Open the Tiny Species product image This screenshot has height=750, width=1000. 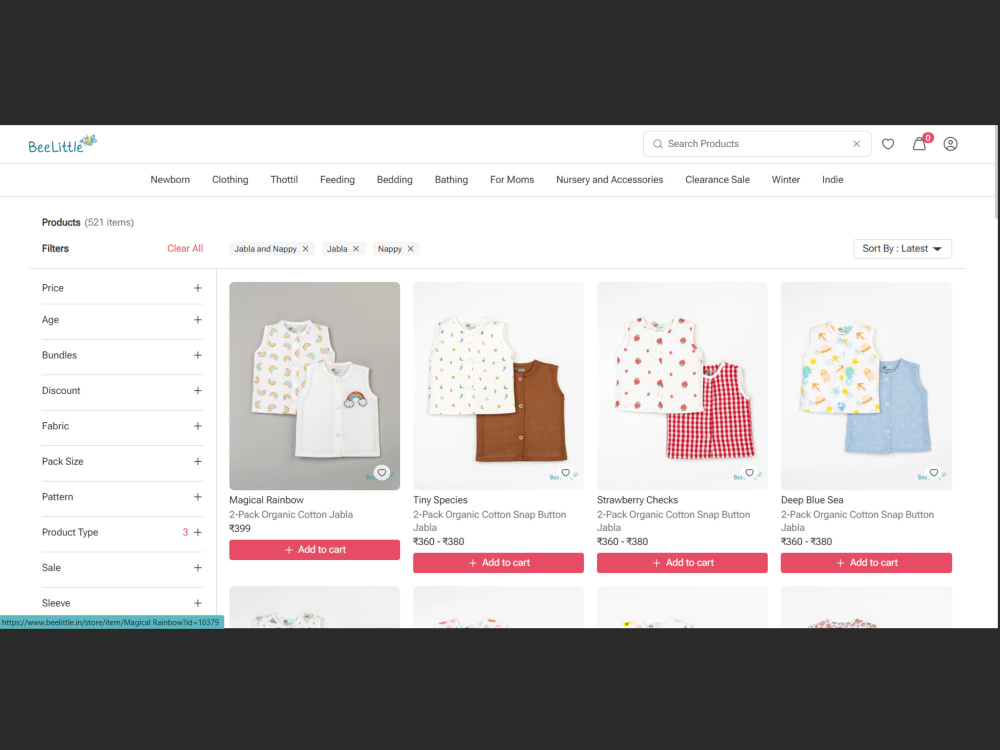tap(498, 386)
